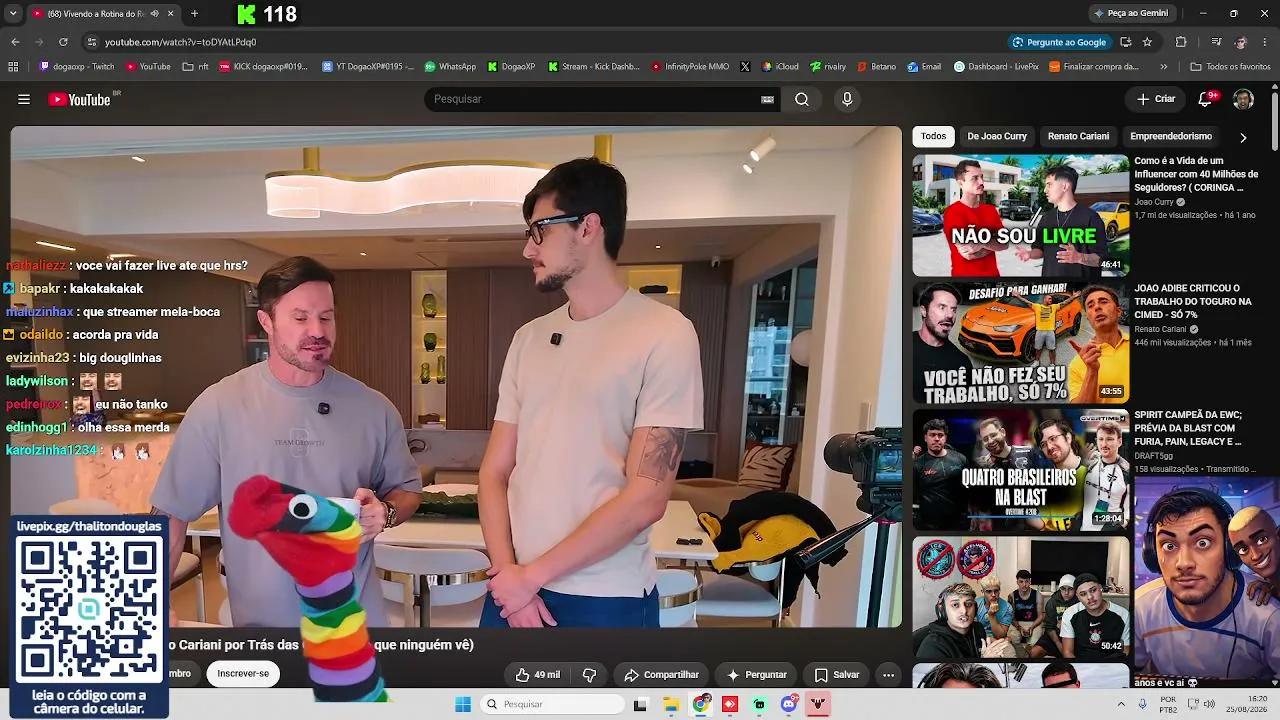
Task: Like the video with thumbs-up button
Action: [x=538, y=675]
